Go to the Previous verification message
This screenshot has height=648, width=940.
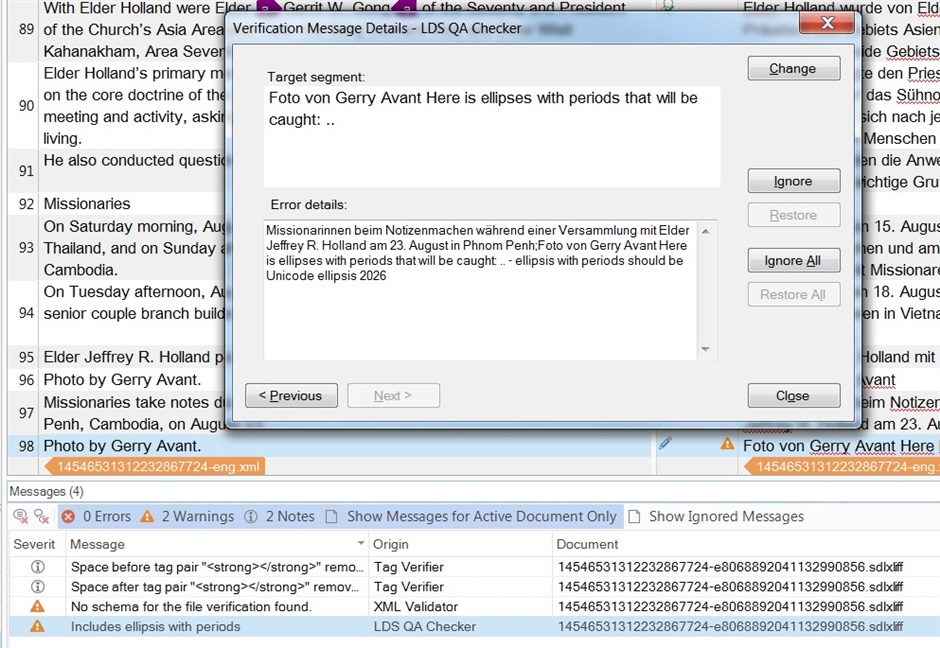click(x=291, y=396)
